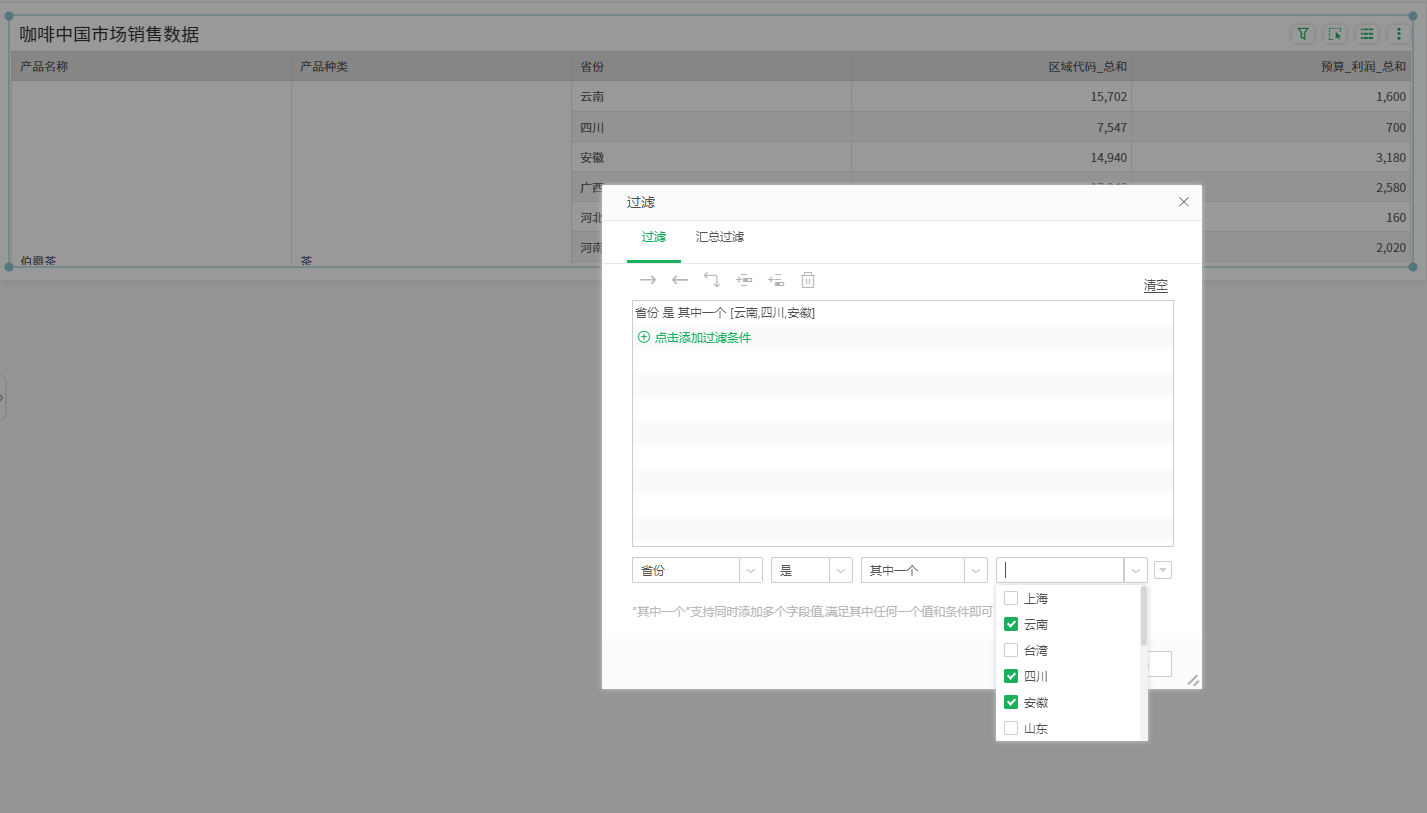The image size is (1427, 813).
Task: Enable the 山东 checkbox
Action: tap(1011, 728)
